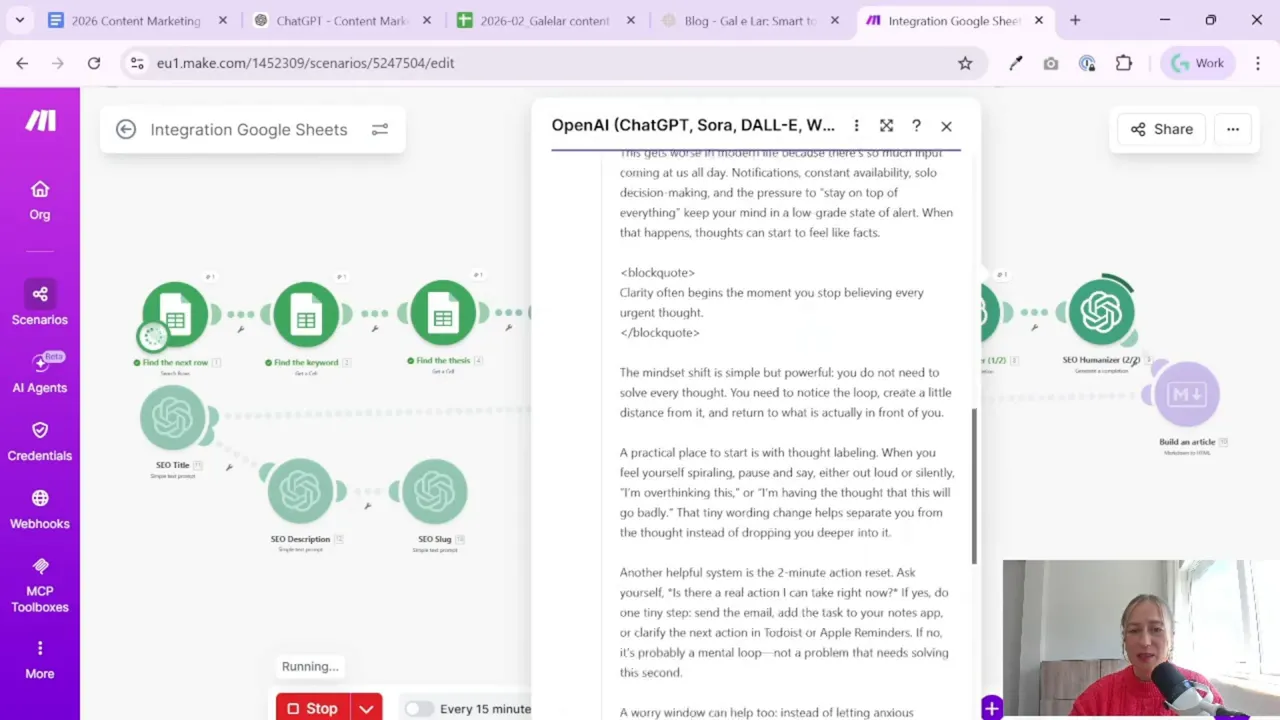The height and width of the screenshot is (720, 1280).
Task: Click the eyedropper extension icon
Action: (x=1016, y=63)
